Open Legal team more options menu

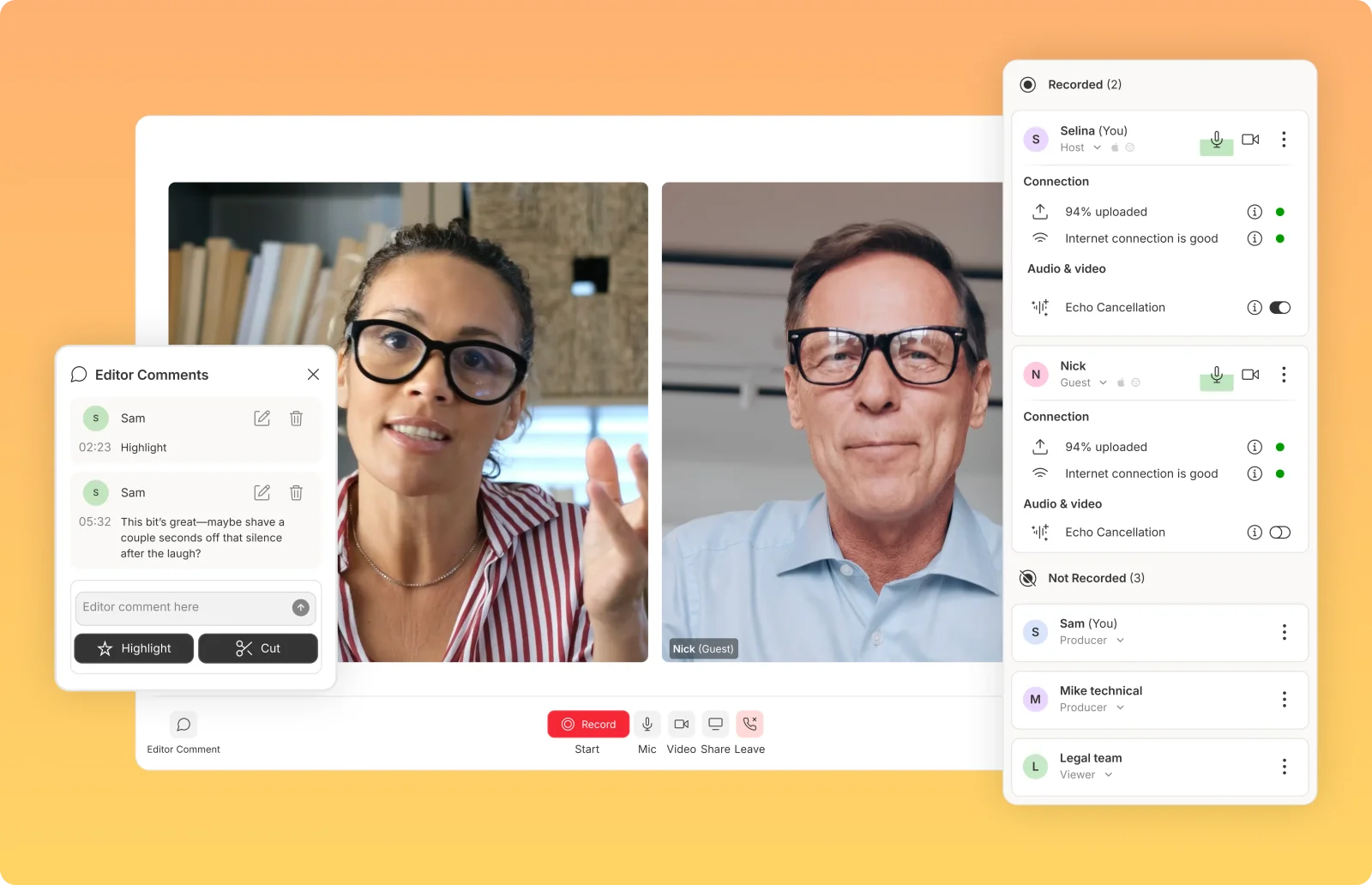[1284, 767]
